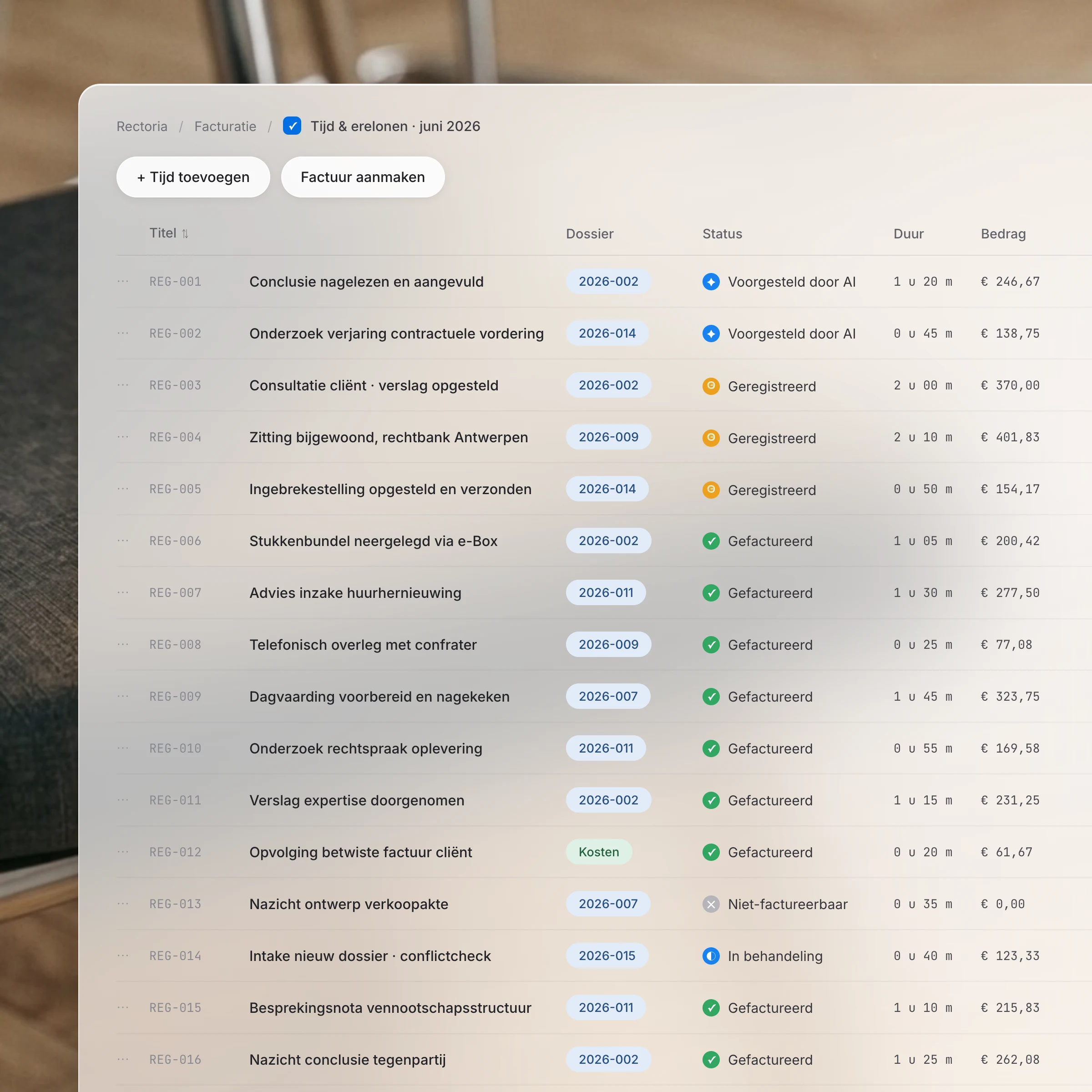Go to the Facturatie breadcrumb
Image resolution: width=1092 pixels, height=1092 pixels.
(225, 126)
